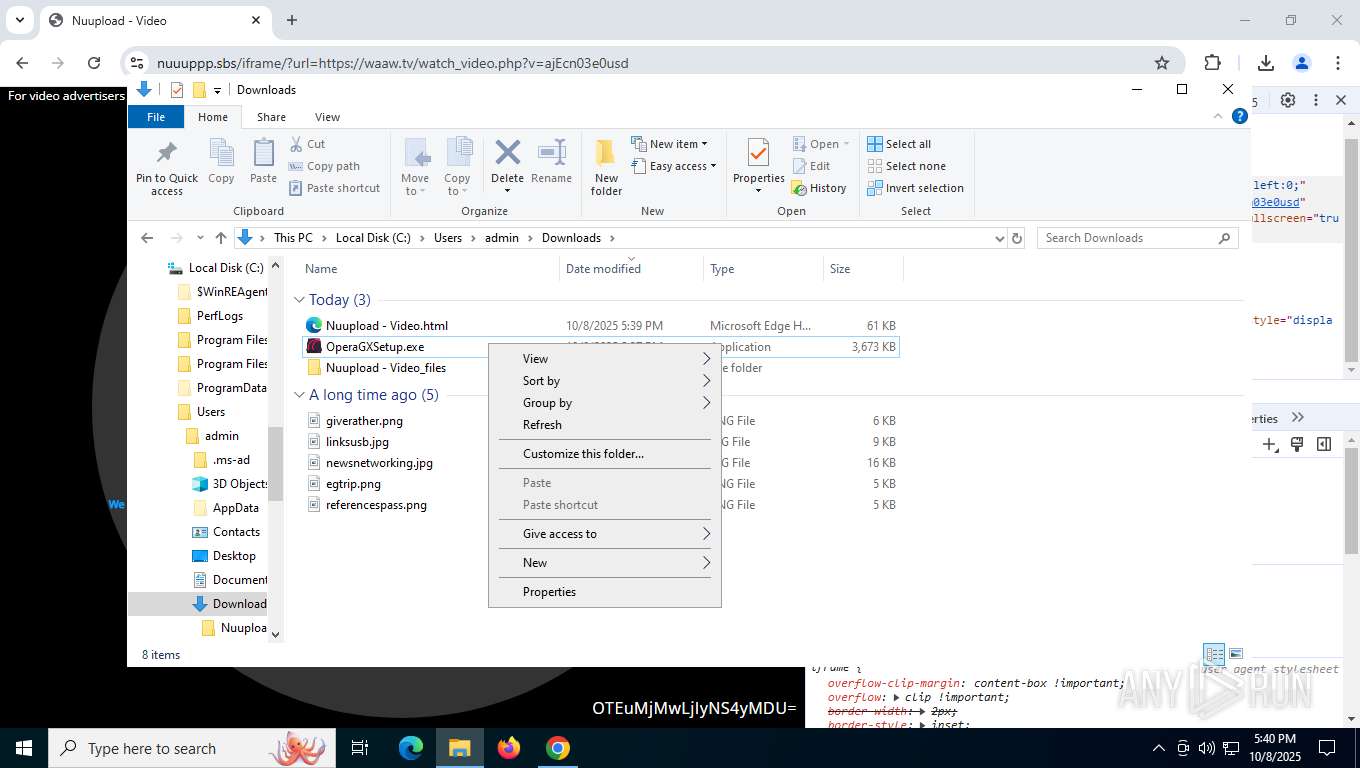Image resolution: width=1360 pixels, height=768 pixels.
Task: Click Users in breadcrumb path
Action: click(448, 238)
